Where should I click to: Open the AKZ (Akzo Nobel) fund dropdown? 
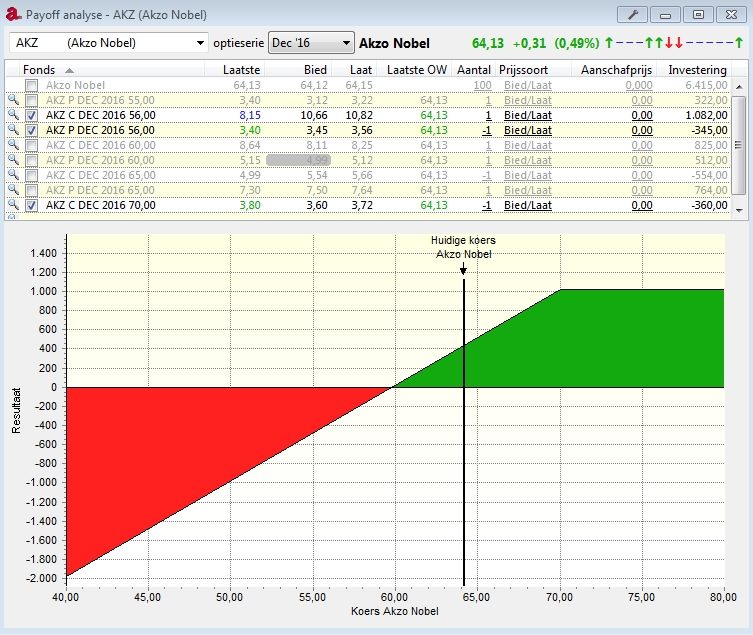pyautogui.click(x=200, y=43)
